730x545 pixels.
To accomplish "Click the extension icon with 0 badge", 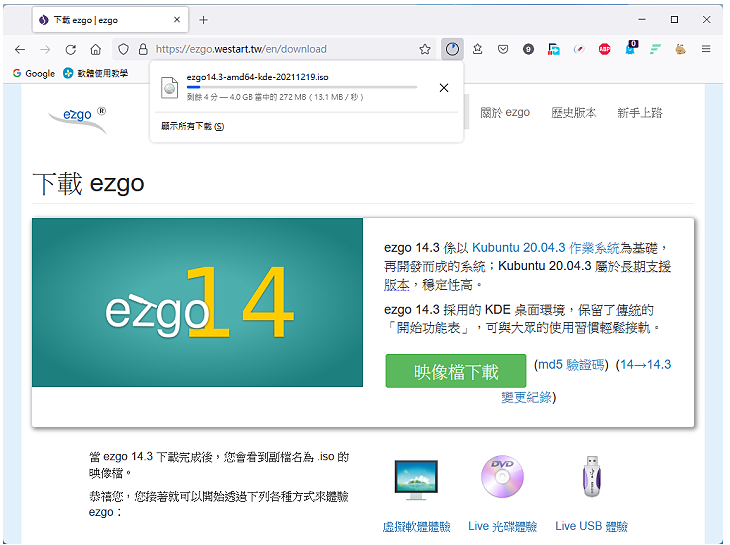I will pos(631,47).
